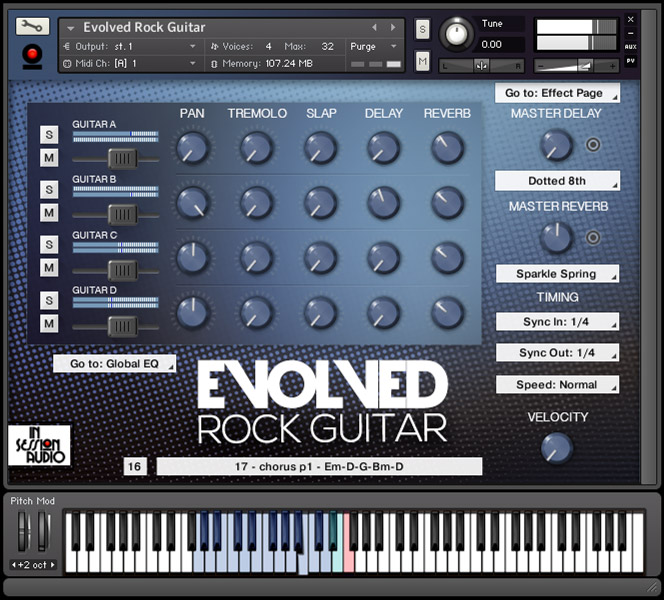Open instrument edit mode with the wrench icon
This screenshot has width=664, height=600.
pos(33,27)
